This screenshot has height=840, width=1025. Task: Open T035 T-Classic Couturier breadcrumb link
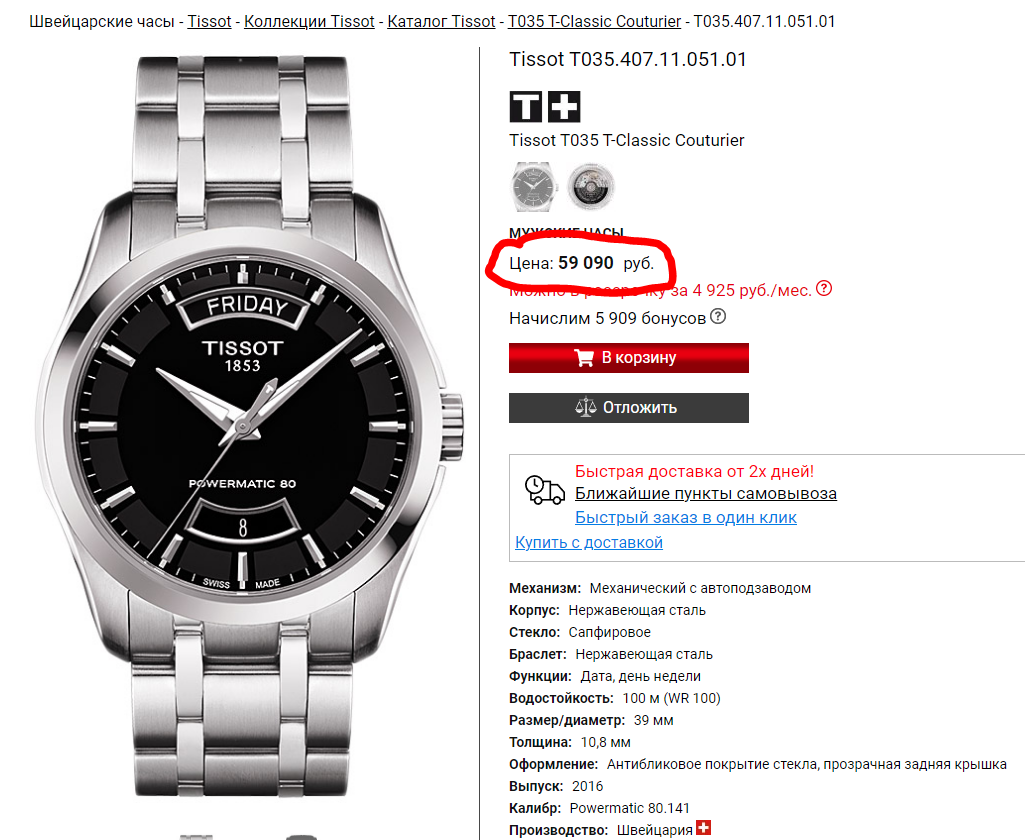pyautogui.click(x=594, y=22)
